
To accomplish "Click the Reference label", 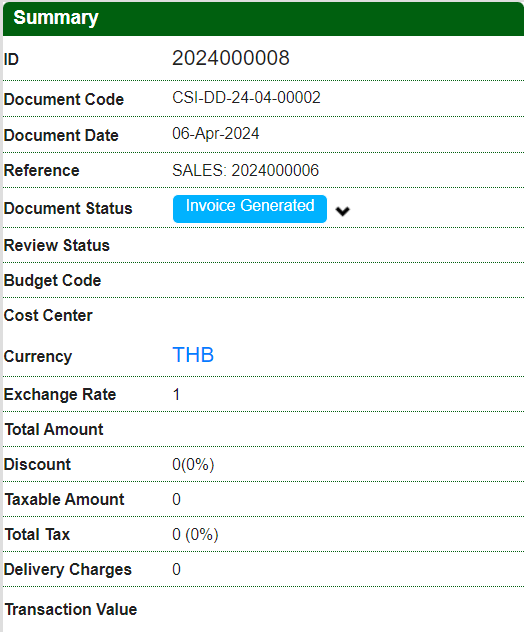I will click(x=42, y=170).
